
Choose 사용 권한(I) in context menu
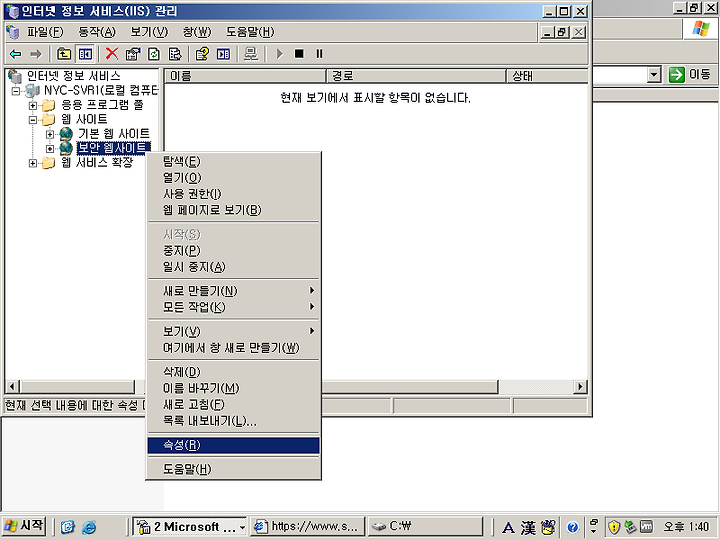pyautogui.click(x=233, y=194)
